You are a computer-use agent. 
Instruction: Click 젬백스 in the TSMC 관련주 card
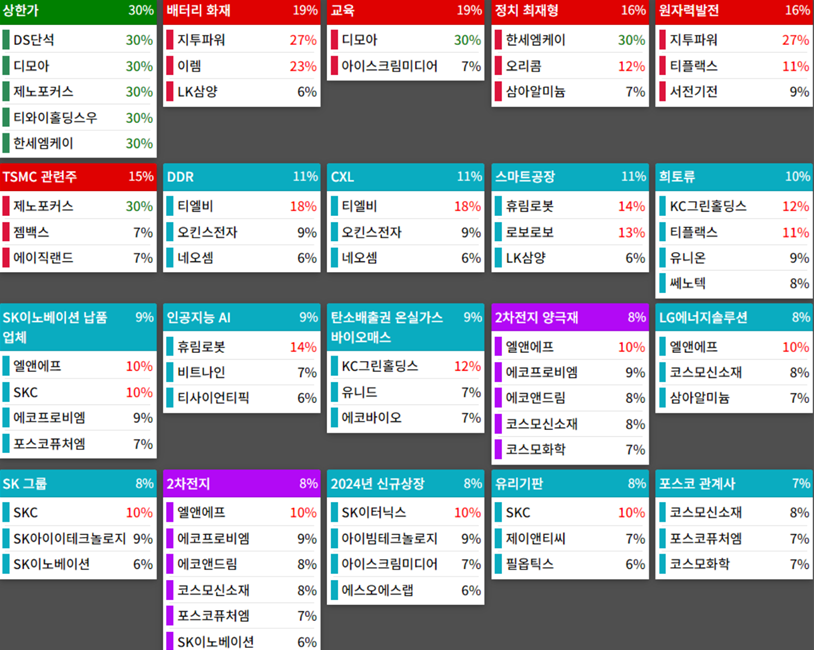(78, 232)
